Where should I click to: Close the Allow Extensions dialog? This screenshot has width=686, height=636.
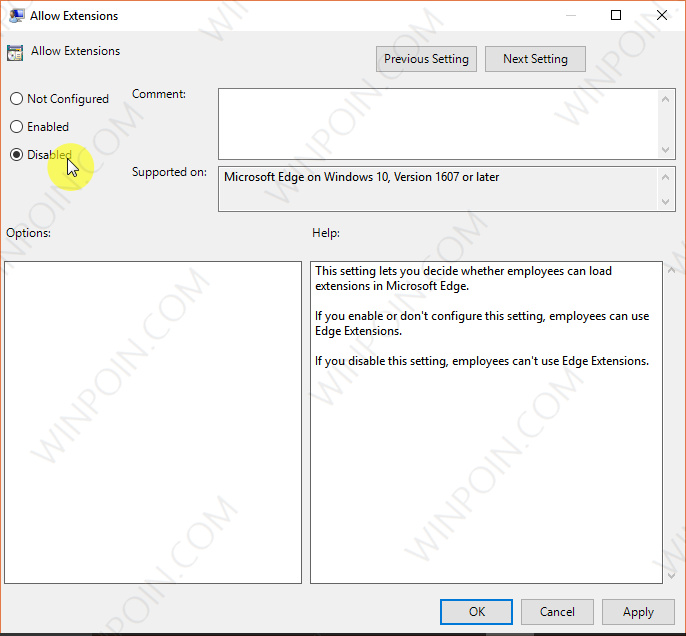click(662, 15)
